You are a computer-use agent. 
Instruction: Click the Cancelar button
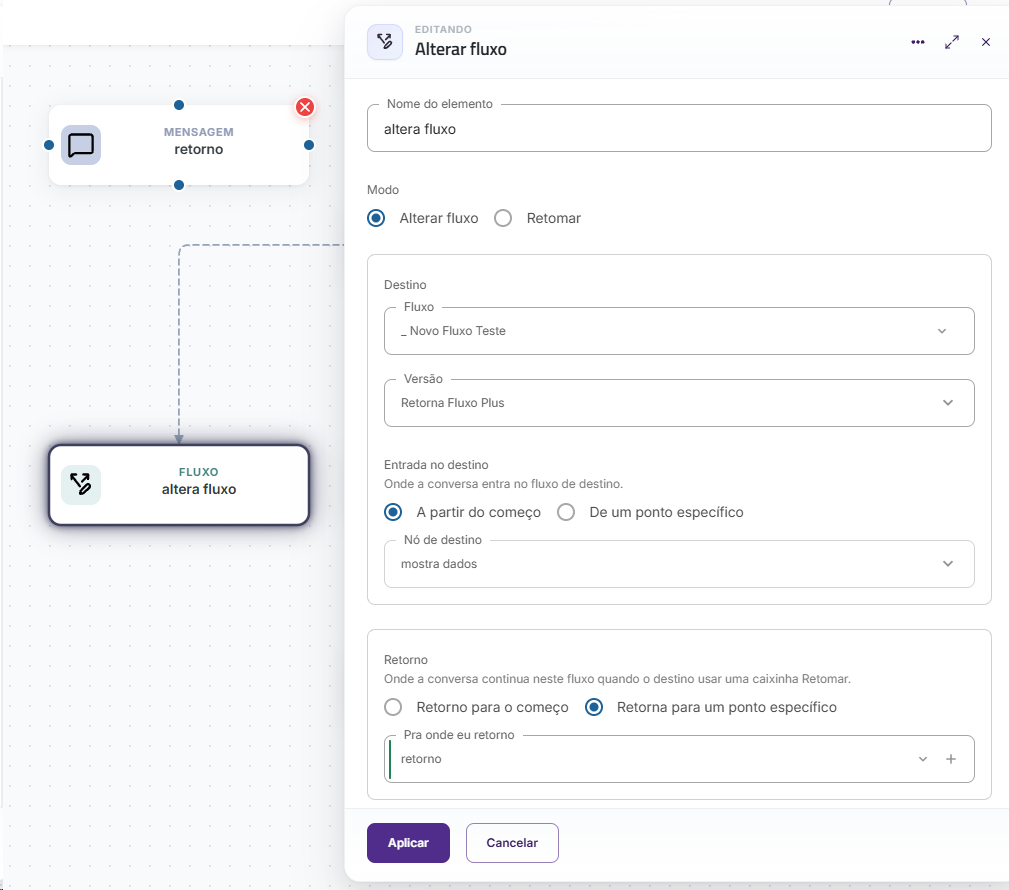click(x=512, y=843)
